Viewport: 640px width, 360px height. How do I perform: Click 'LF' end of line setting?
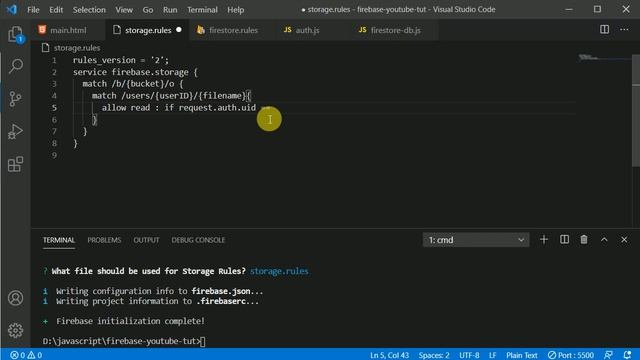click(493, 355)
